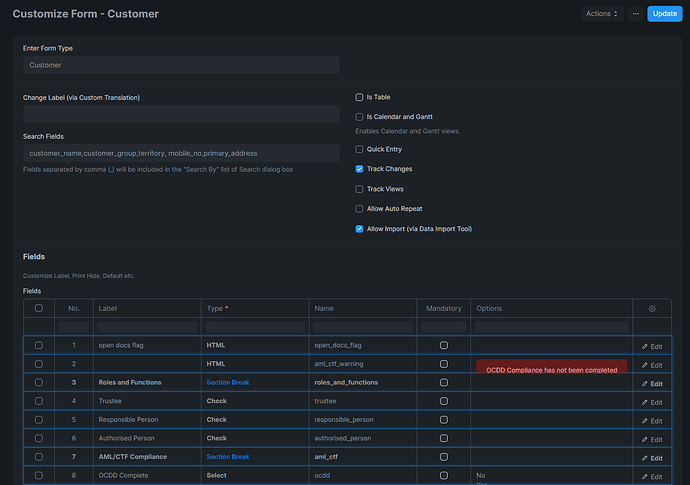Click Section Break type in row 3

228,382
